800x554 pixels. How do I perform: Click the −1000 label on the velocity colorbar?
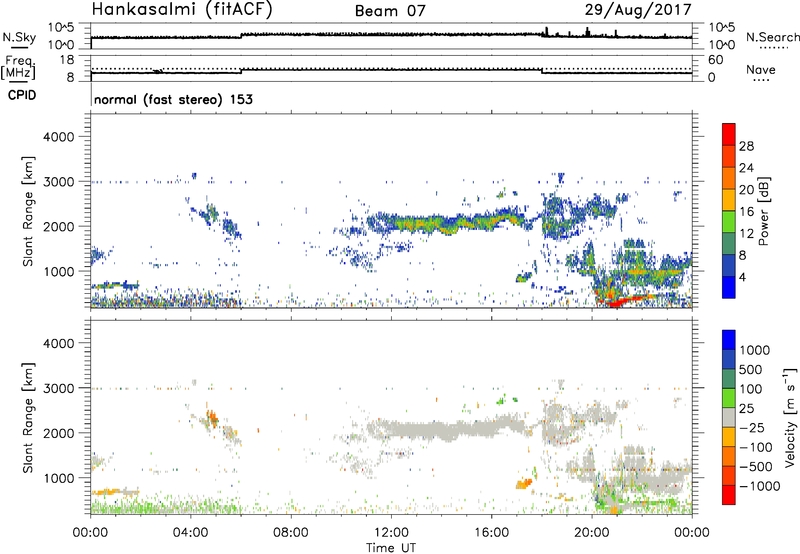[760, 486]
